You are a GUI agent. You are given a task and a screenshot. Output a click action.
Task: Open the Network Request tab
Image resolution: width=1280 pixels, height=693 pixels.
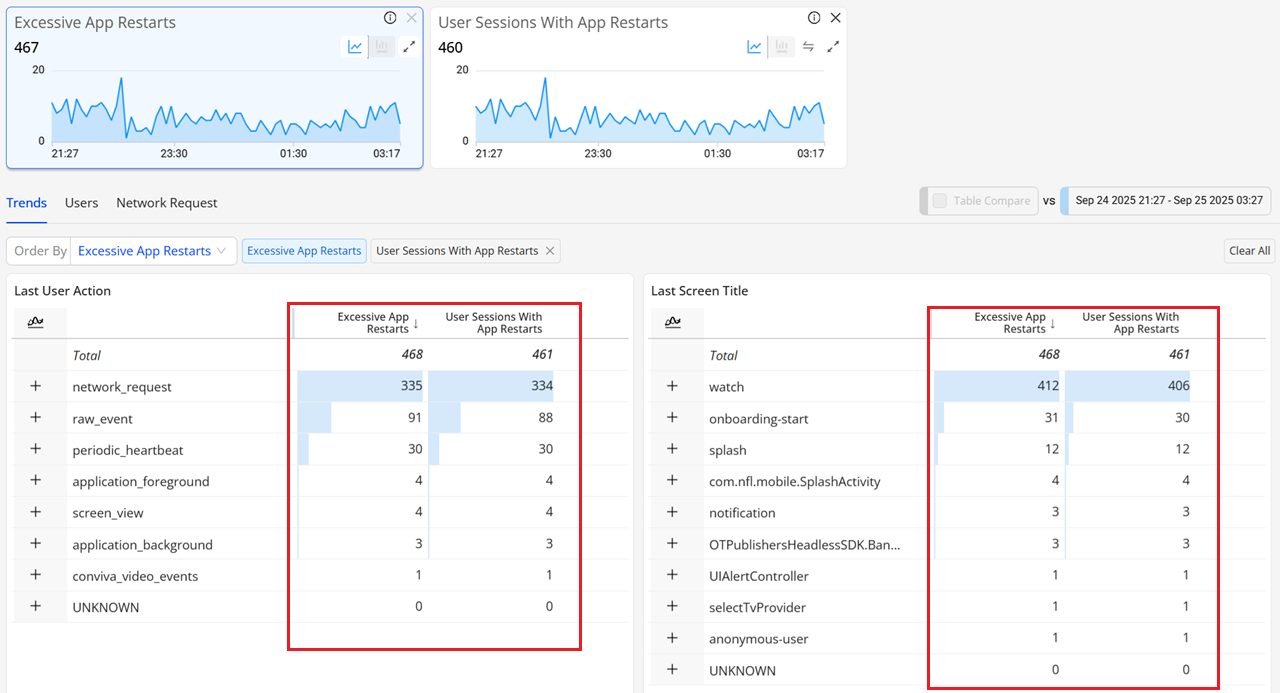[166, 203]
